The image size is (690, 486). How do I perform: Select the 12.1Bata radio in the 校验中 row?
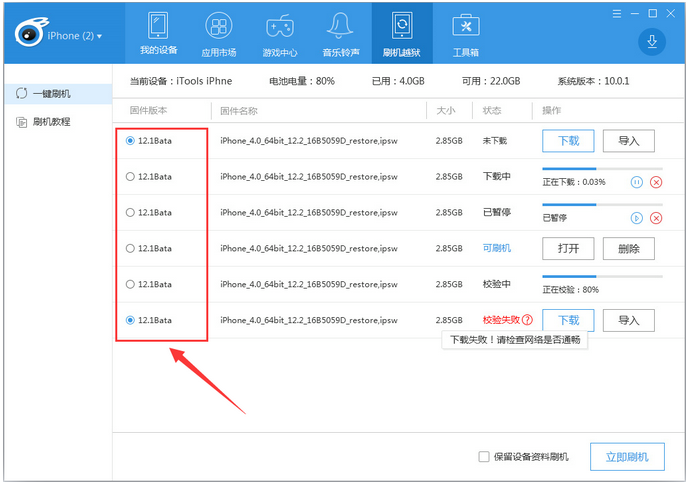[130, 284]
